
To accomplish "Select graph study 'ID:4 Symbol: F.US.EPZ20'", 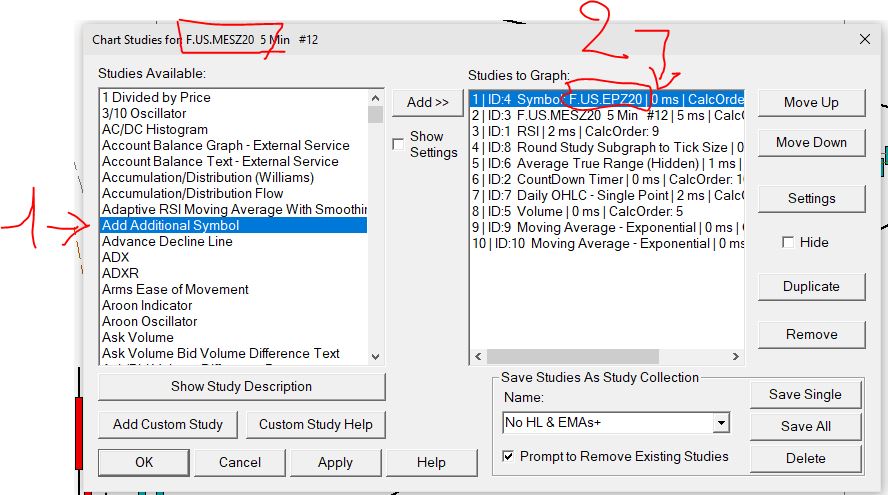I will (607, 100).
